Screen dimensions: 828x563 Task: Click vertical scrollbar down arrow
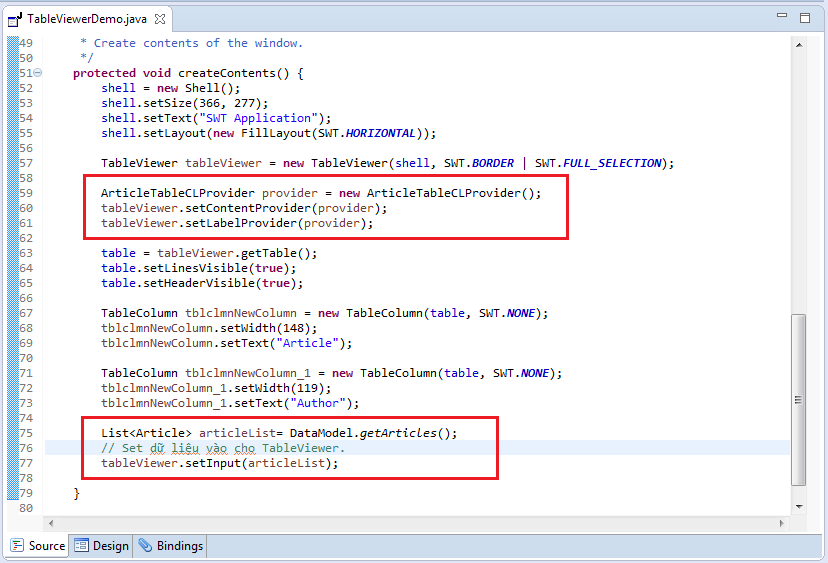799,507
